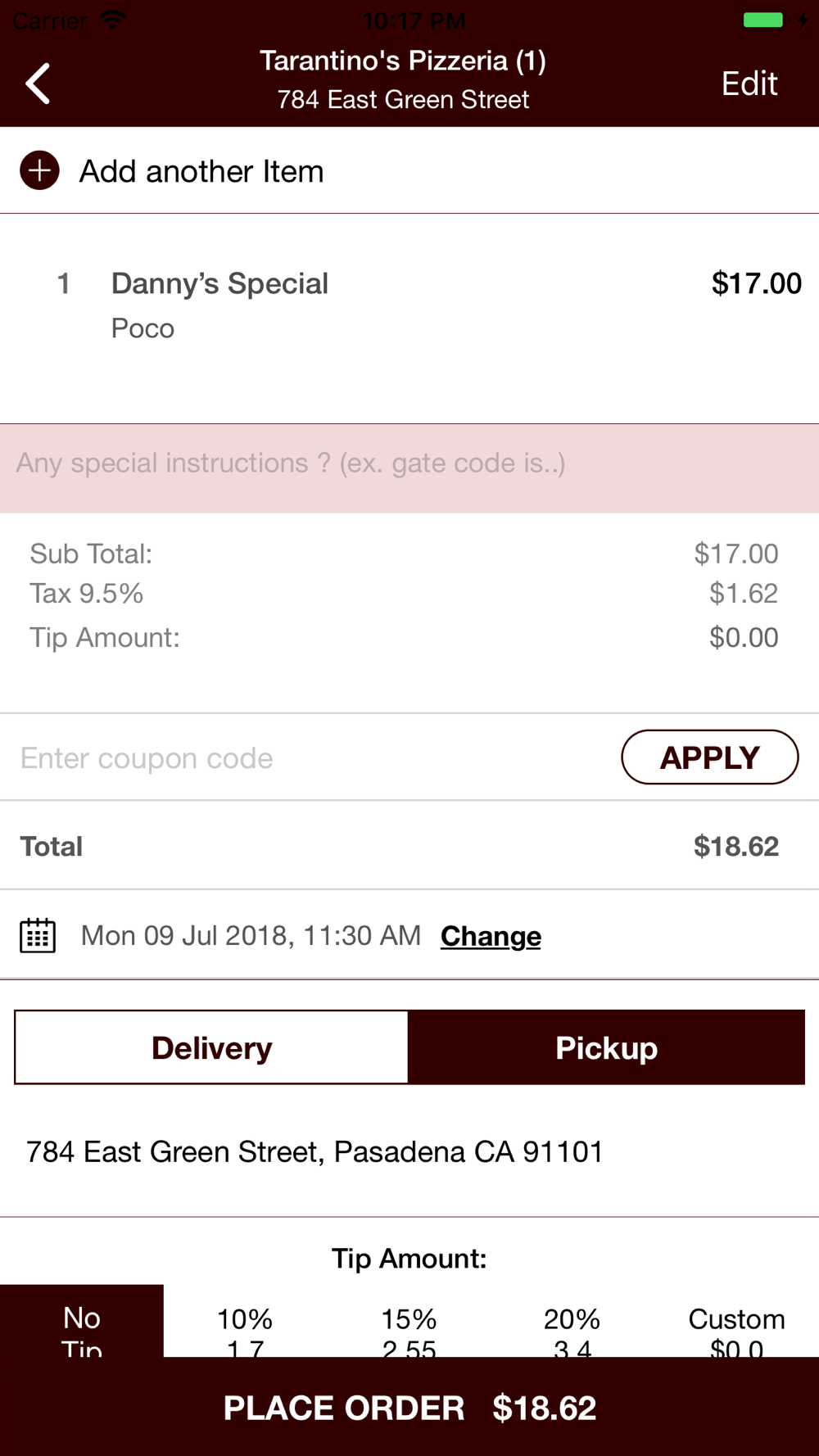Tap the plus circle icon

(39, 170)
